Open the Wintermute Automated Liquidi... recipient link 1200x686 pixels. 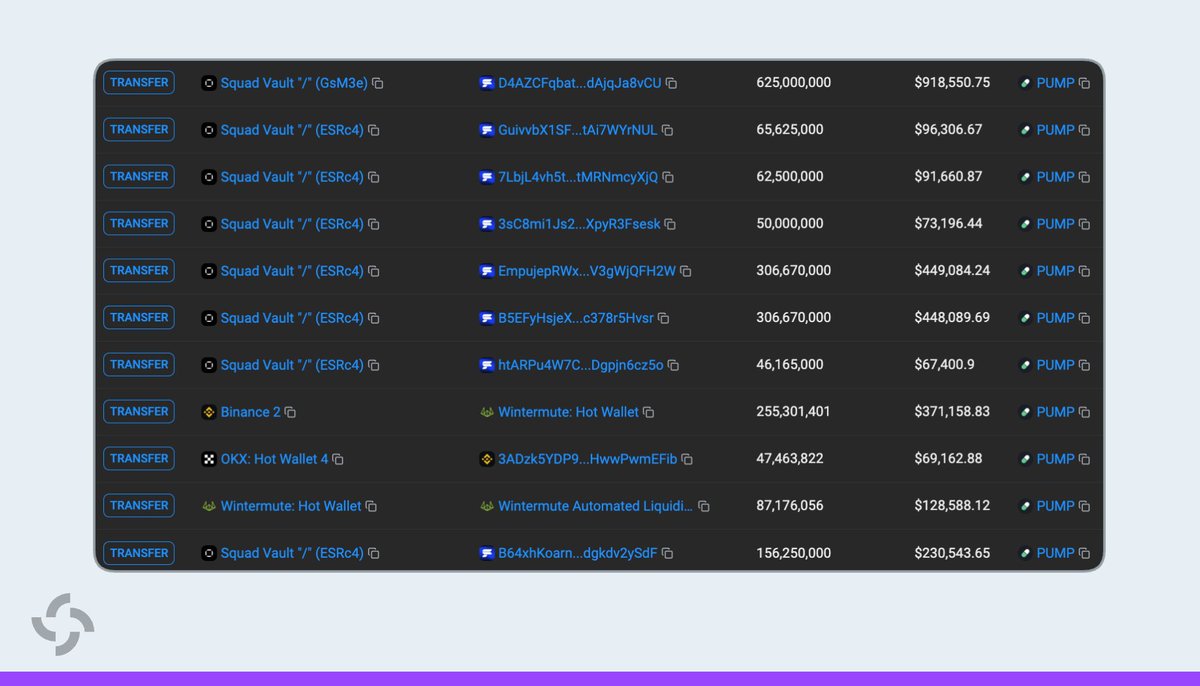tap(596, 506)
